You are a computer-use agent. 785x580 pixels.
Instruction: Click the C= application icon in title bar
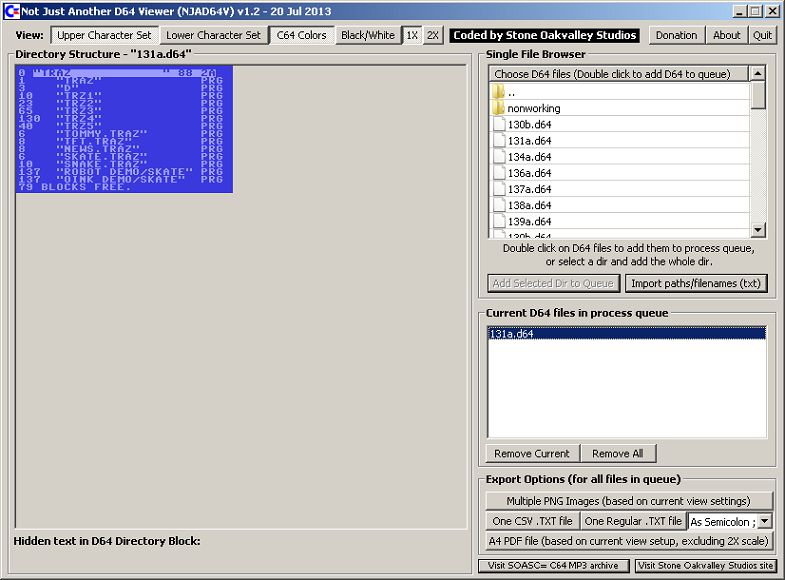pyautogui.click(x=10, y=10)
